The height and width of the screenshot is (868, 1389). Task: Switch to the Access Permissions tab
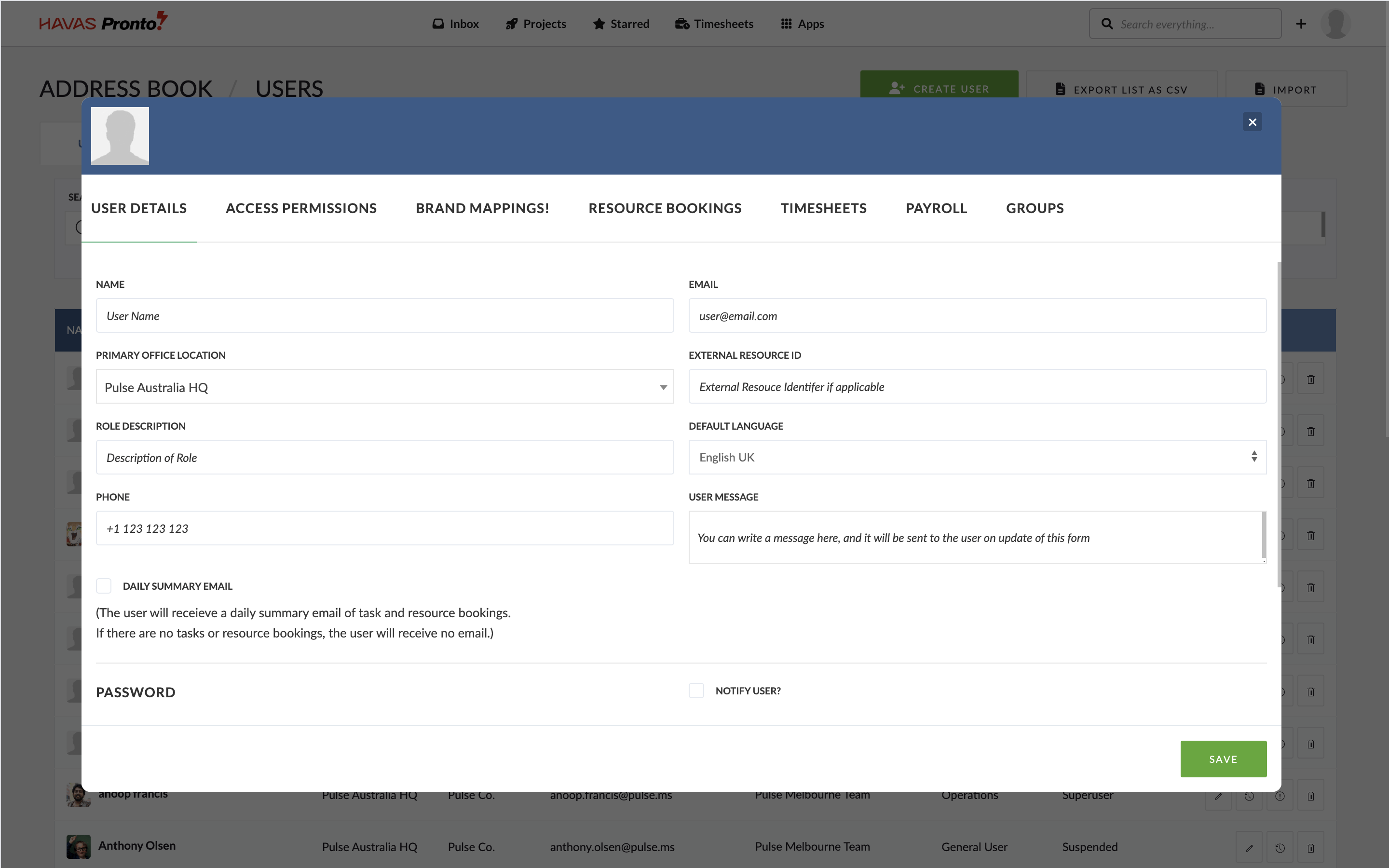pyautogui.click(x=301, y=208)
